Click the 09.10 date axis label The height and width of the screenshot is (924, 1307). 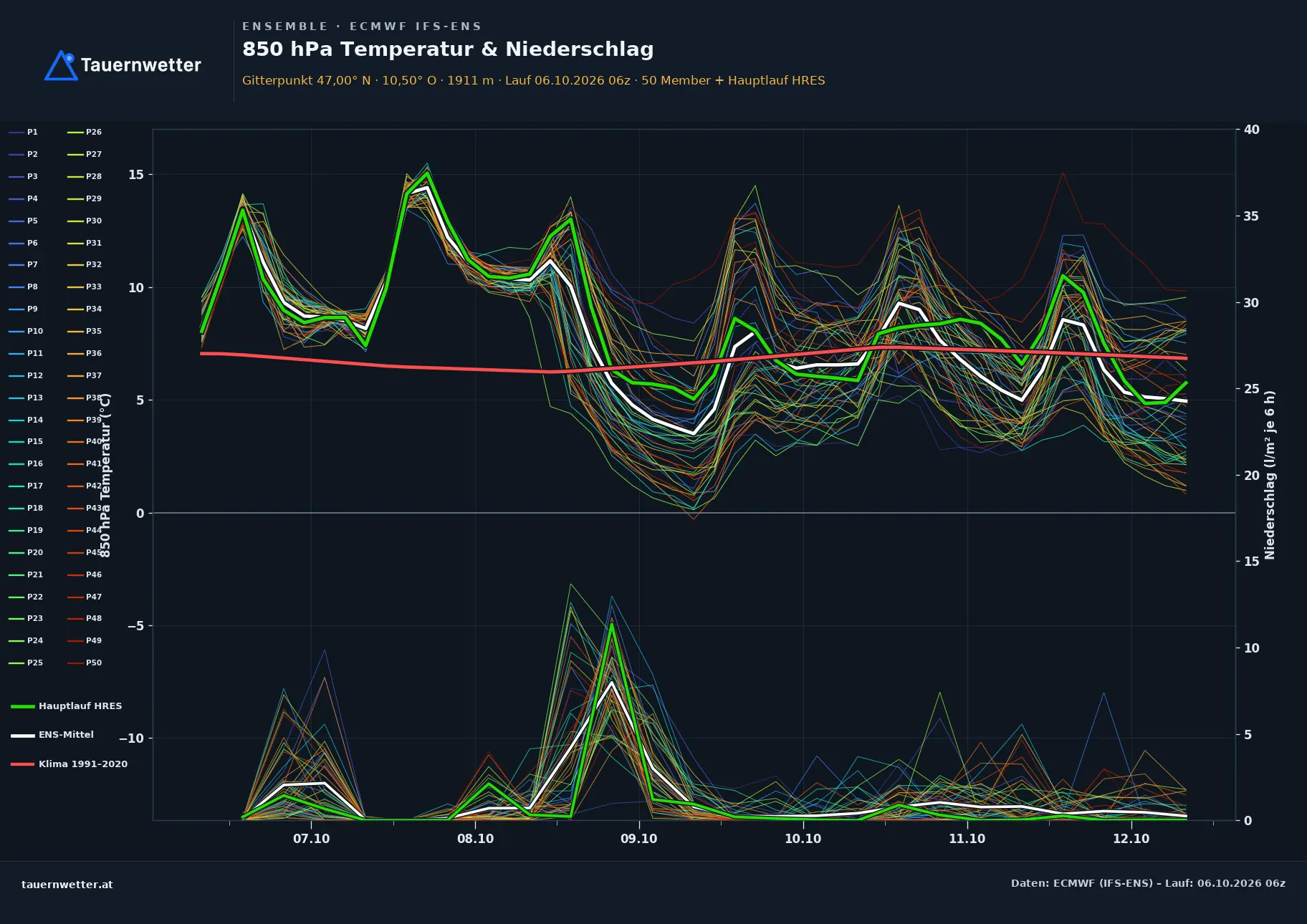(x=639, y=839)
